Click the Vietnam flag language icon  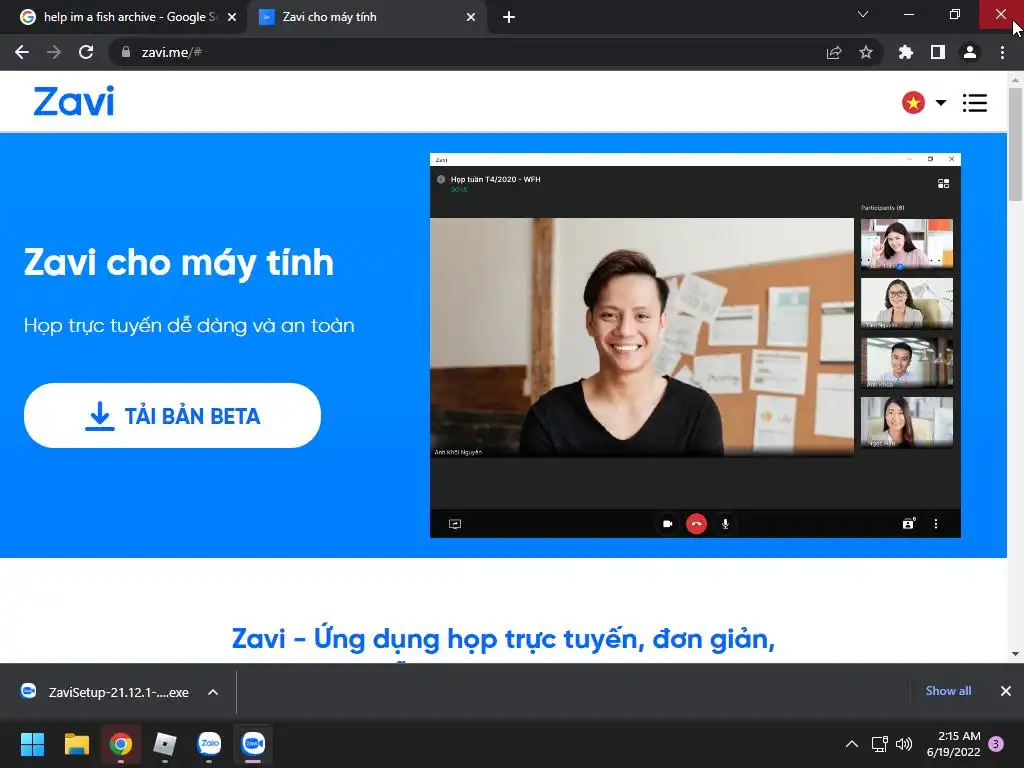point(913,103)
